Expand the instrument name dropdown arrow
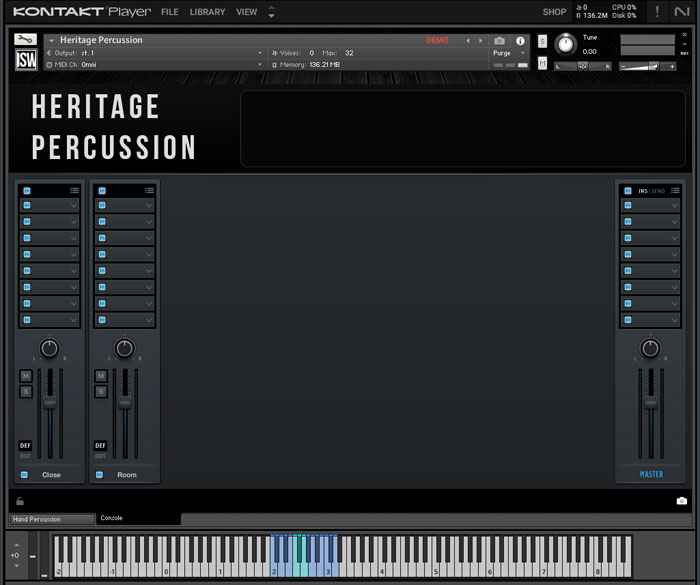Image resolution: width=700 pixels, height=585 pixels. click(51, 41)
